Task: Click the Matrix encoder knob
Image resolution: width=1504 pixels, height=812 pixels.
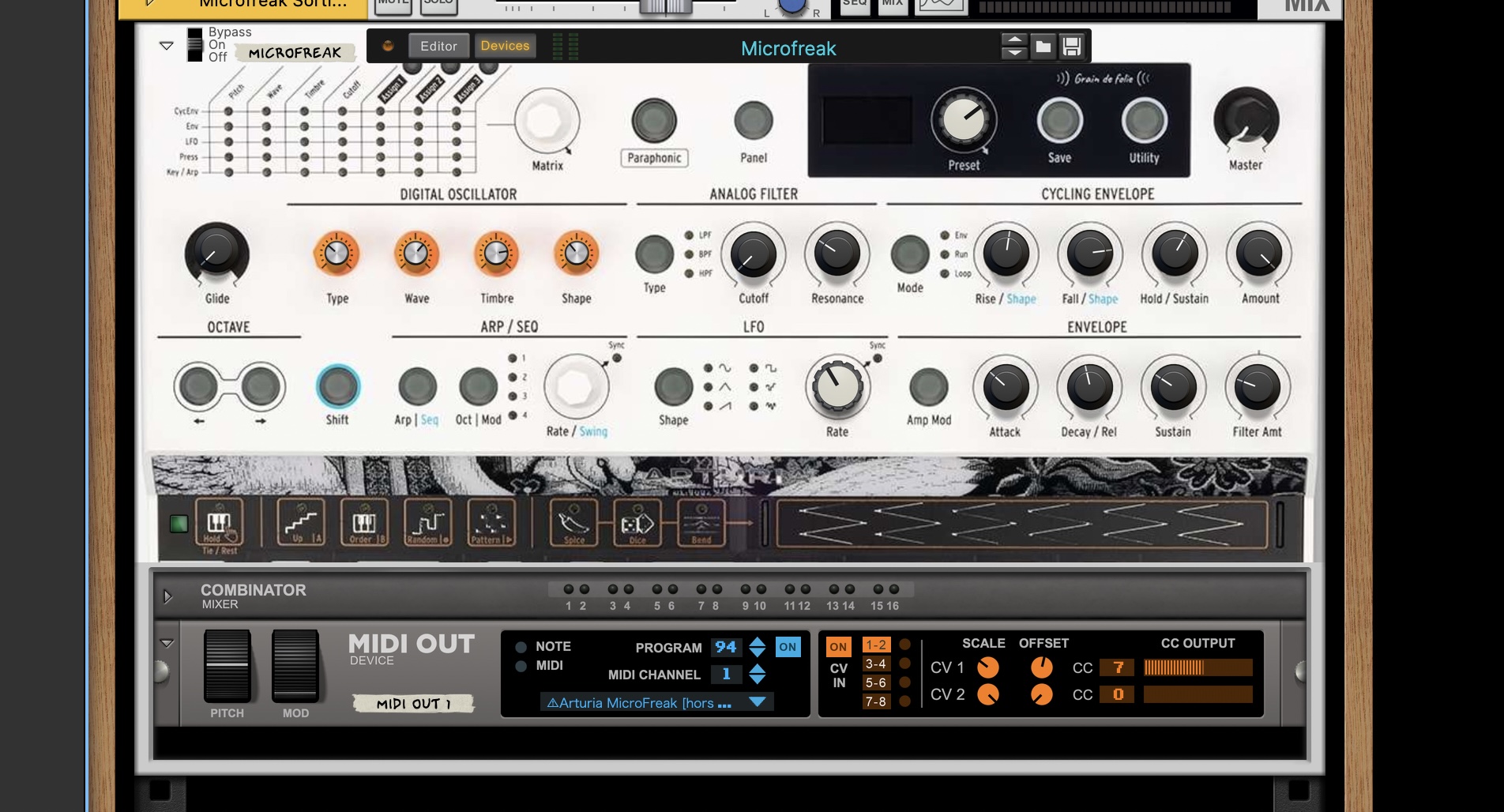Action: (x=546, y=121)
